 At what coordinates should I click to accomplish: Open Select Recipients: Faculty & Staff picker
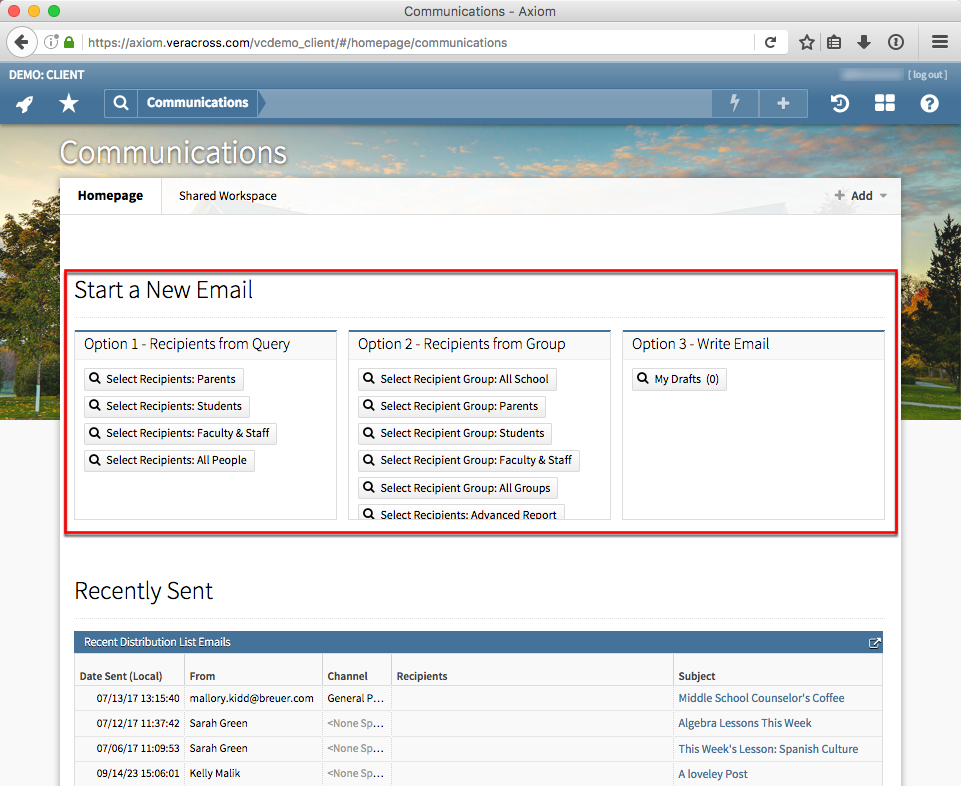(179, 433)
